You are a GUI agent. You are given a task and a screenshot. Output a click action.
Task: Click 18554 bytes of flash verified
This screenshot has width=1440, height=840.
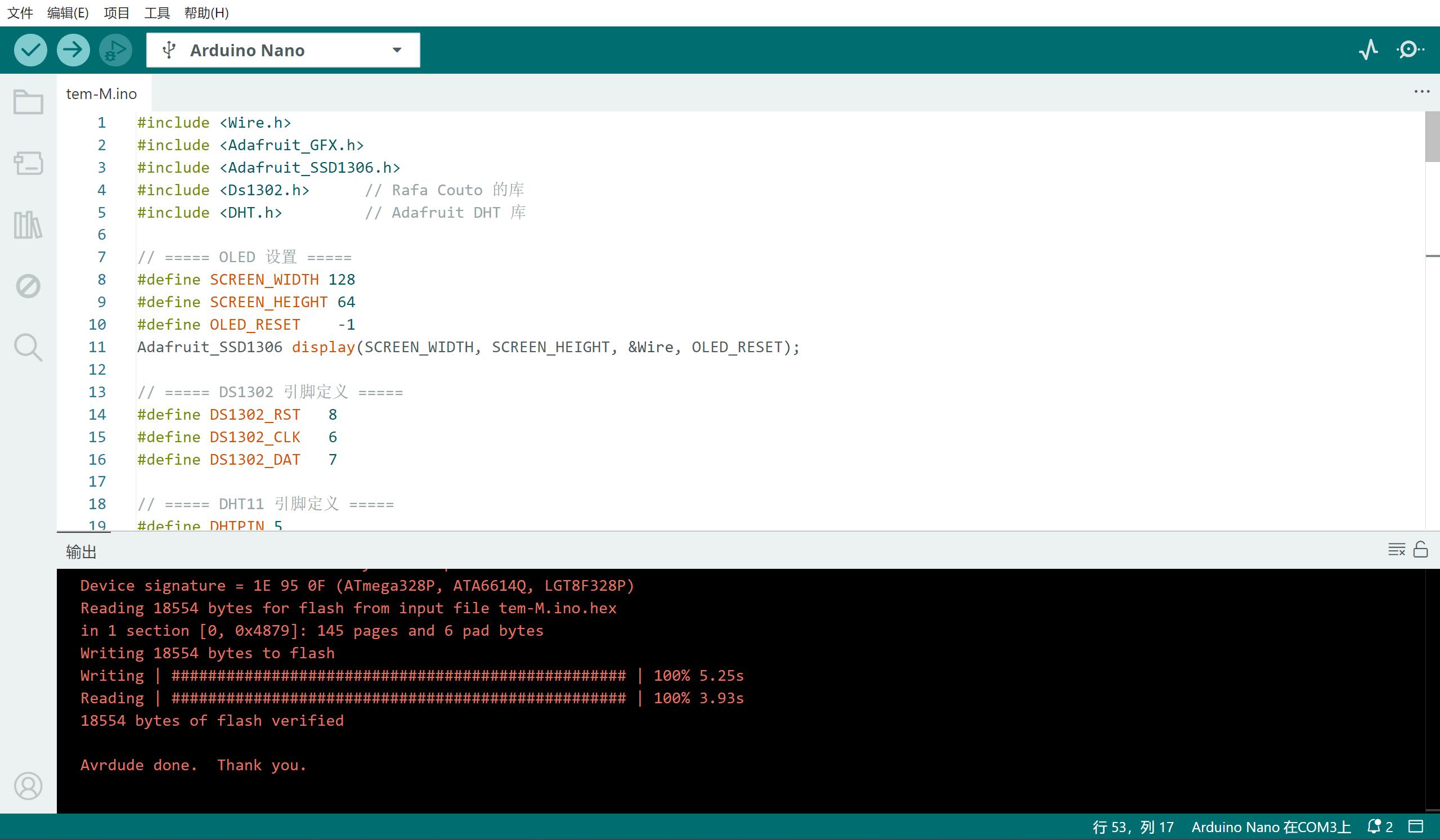point(212,721)
